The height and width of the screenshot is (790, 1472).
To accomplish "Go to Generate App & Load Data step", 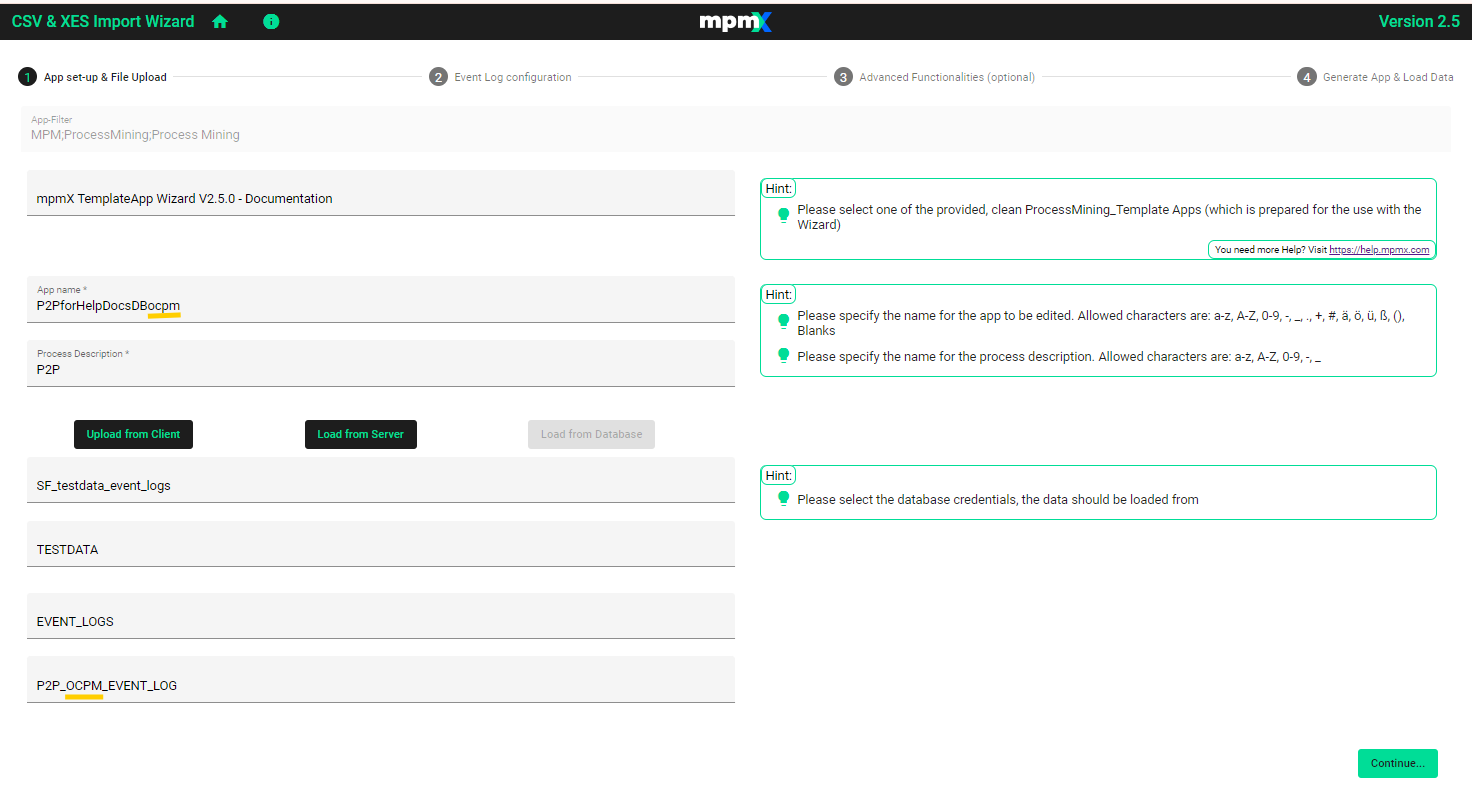I will tap(1388, 77).
